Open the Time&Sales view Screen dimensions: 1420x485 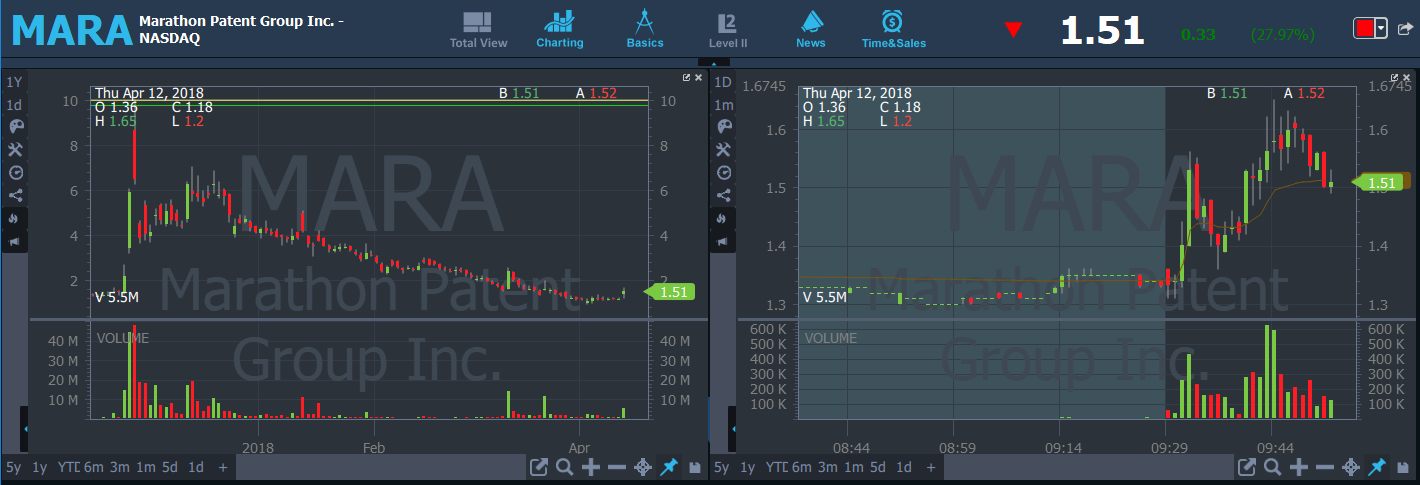click(893, 30)
